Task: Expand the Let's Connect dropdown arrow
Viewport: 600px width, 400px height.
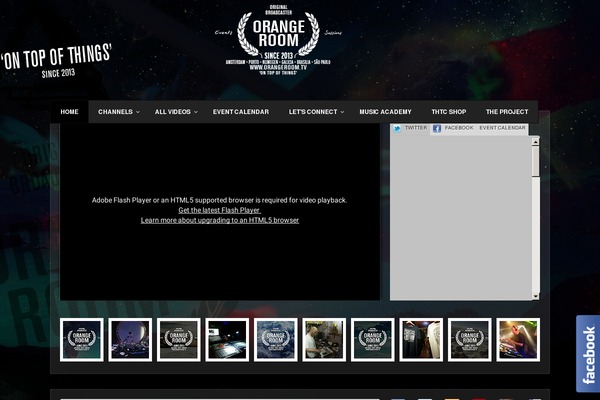Action: [342, 112]
